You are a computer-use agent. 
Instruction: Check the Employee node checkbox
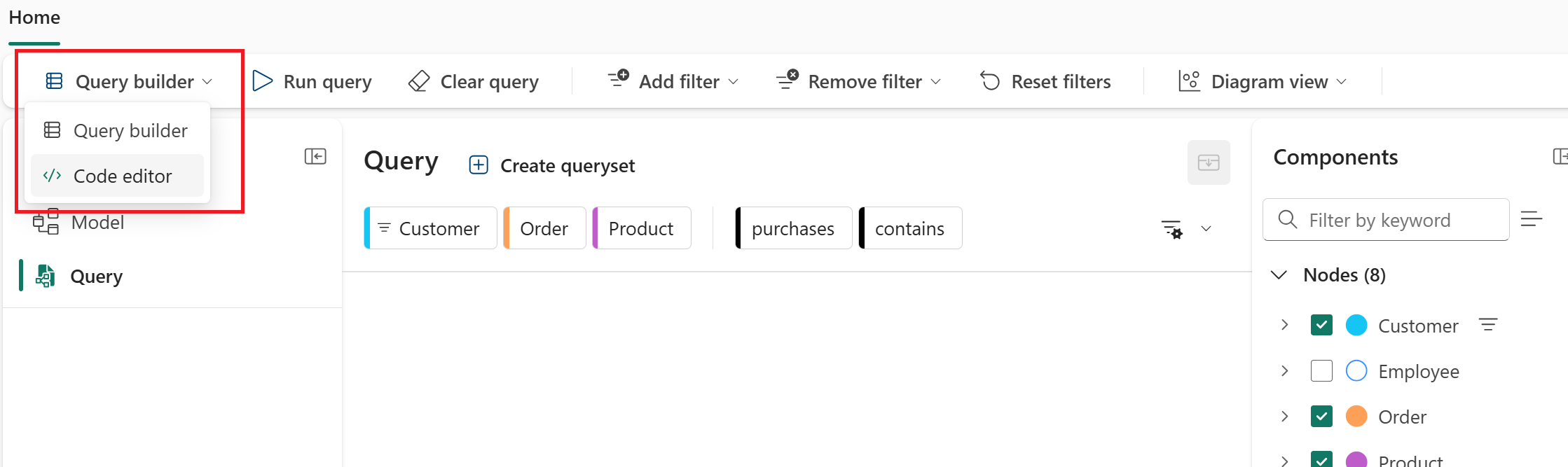tap(1321, 370)
